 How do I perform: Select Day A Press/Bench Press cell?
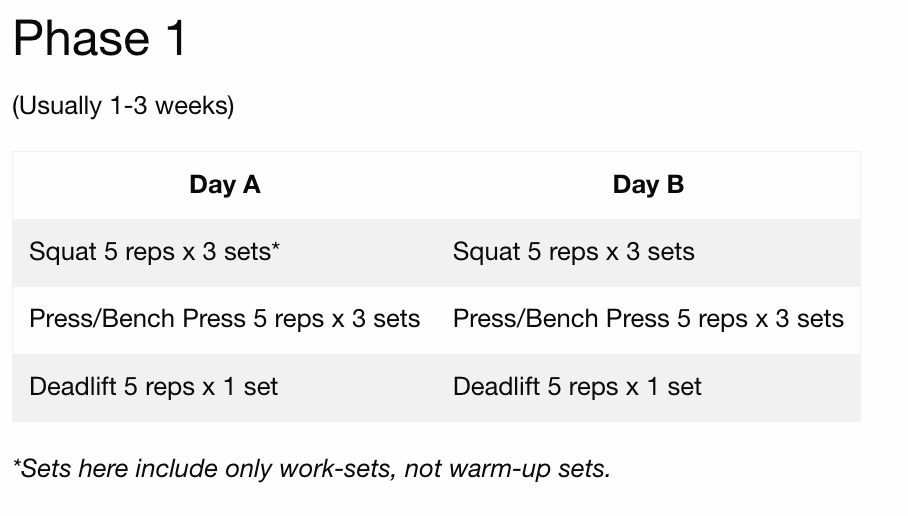(x=224, y=319)
